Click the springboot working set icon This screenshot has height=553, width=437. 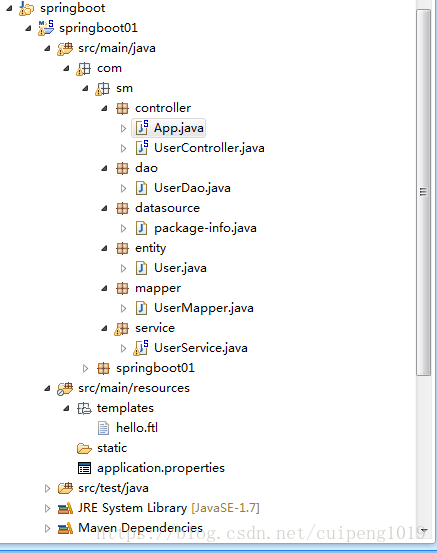[26, 8]
